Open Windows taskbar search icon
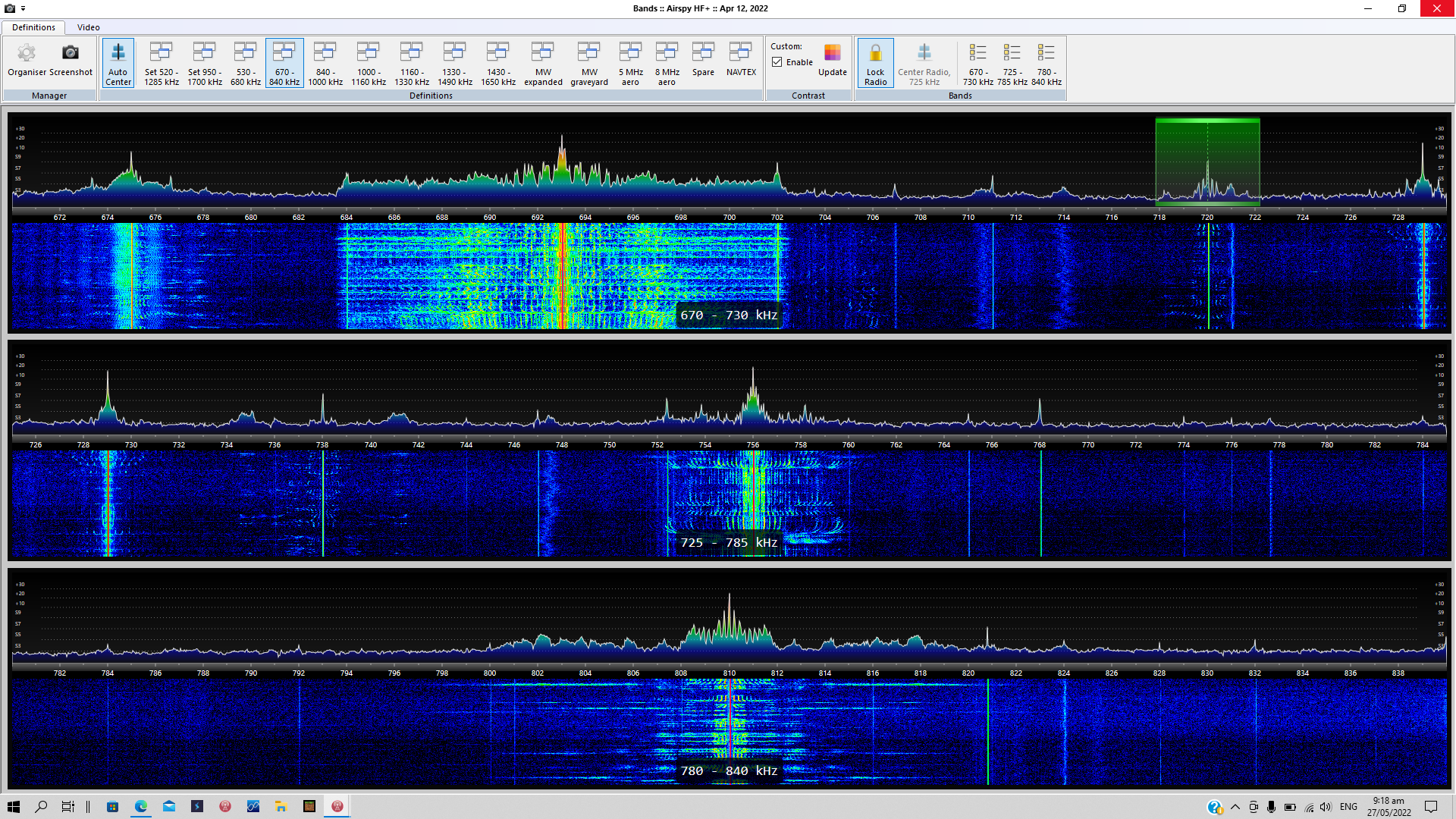This screenshot has width=1456, height=819. point(41,807)
